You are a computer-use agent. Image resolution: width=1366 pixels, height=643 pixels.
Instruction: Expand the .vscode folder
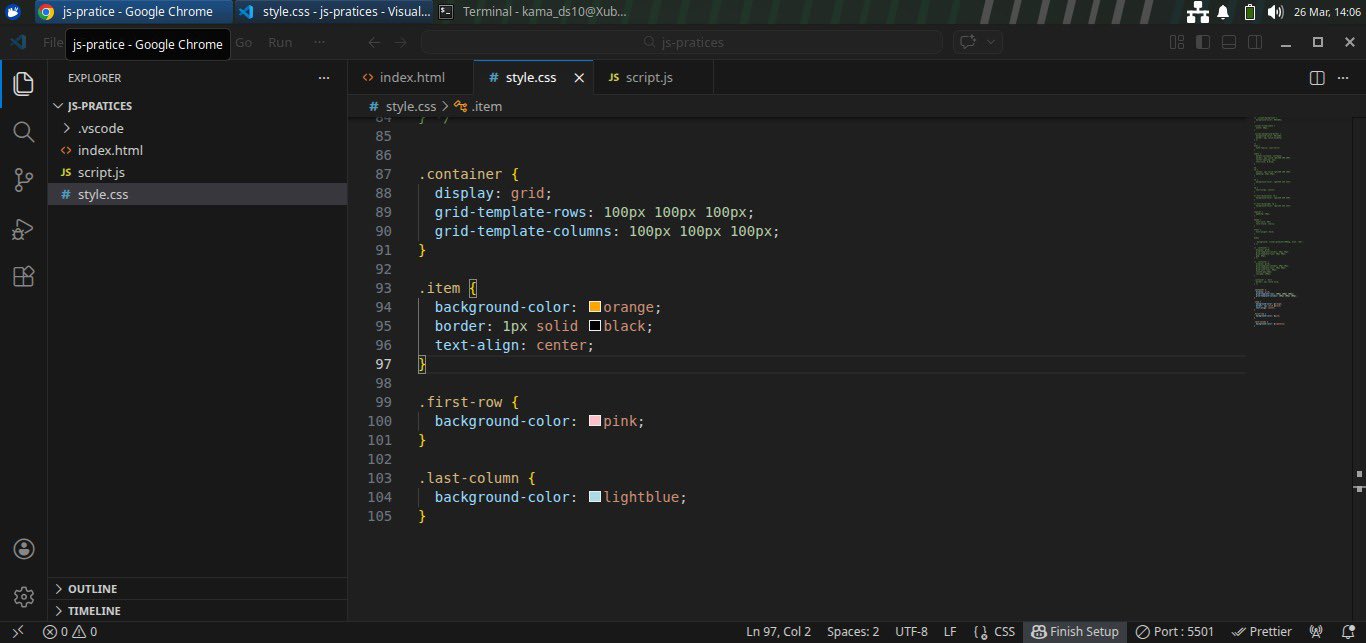point(100,128)
